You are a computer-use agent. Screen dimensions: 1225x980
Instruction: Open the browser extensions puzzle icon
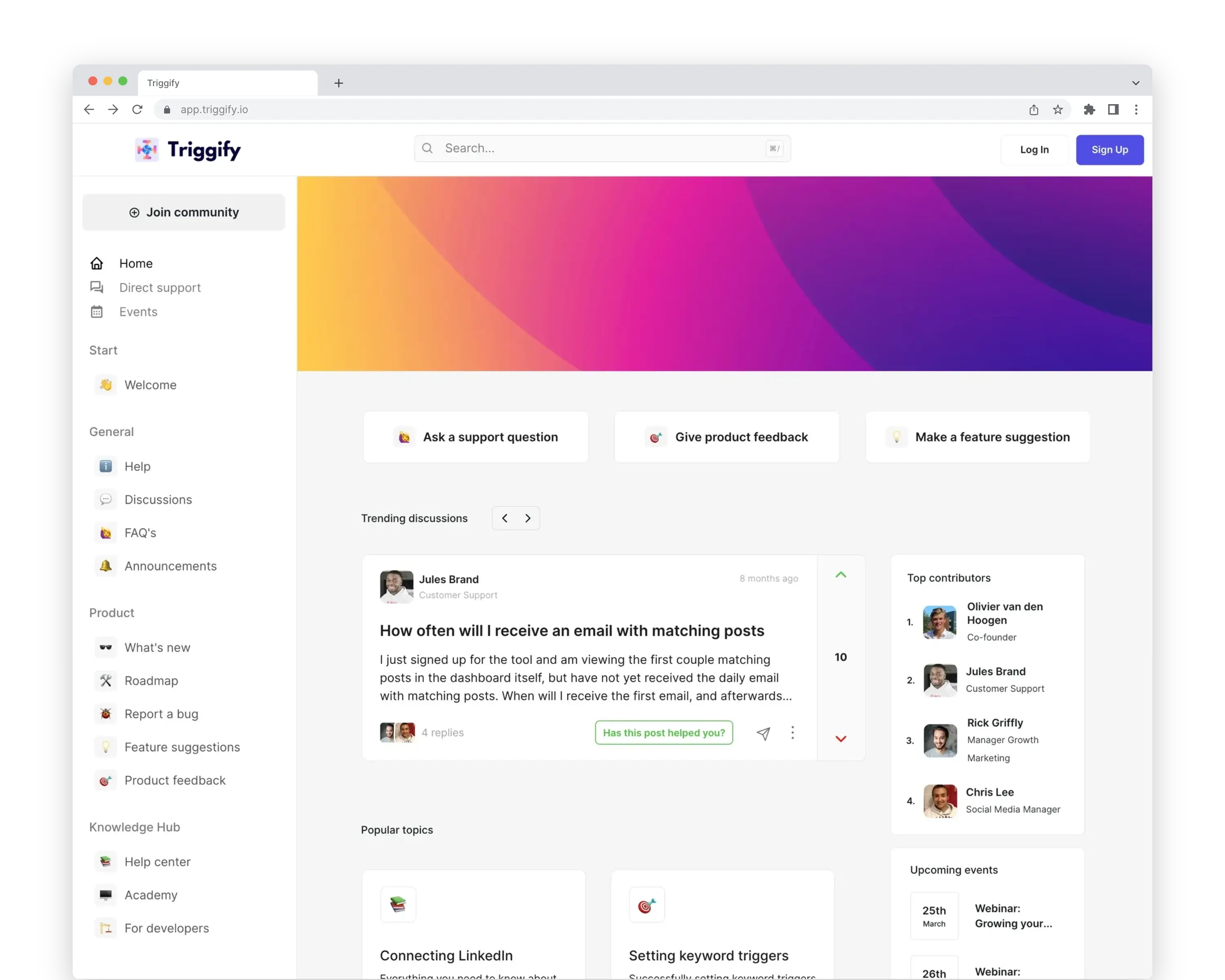pos(1089,110)
